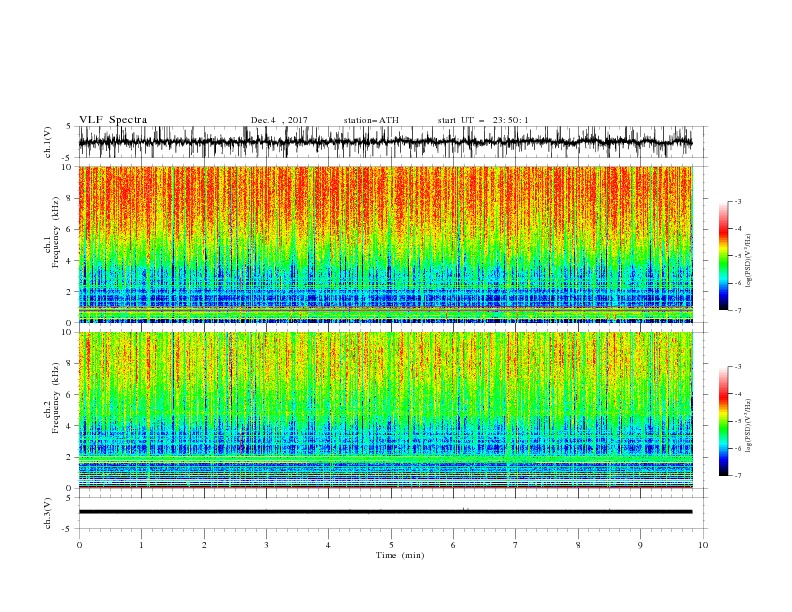Click the "ch.3(V)" waveform axis label
Viewport: 792px width, 612px height.
click(x=48, y=513)
